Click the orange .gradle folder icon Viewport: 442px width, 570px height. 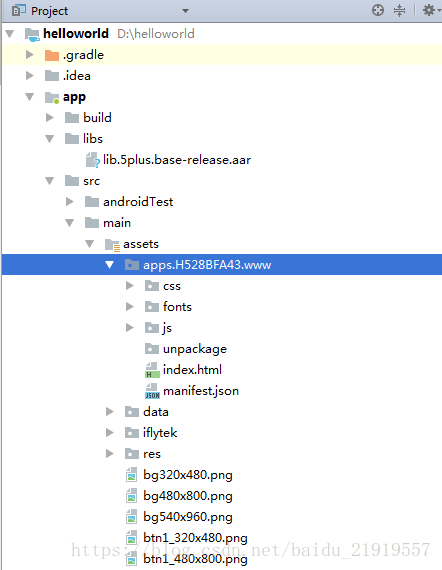tap(52, 55)
